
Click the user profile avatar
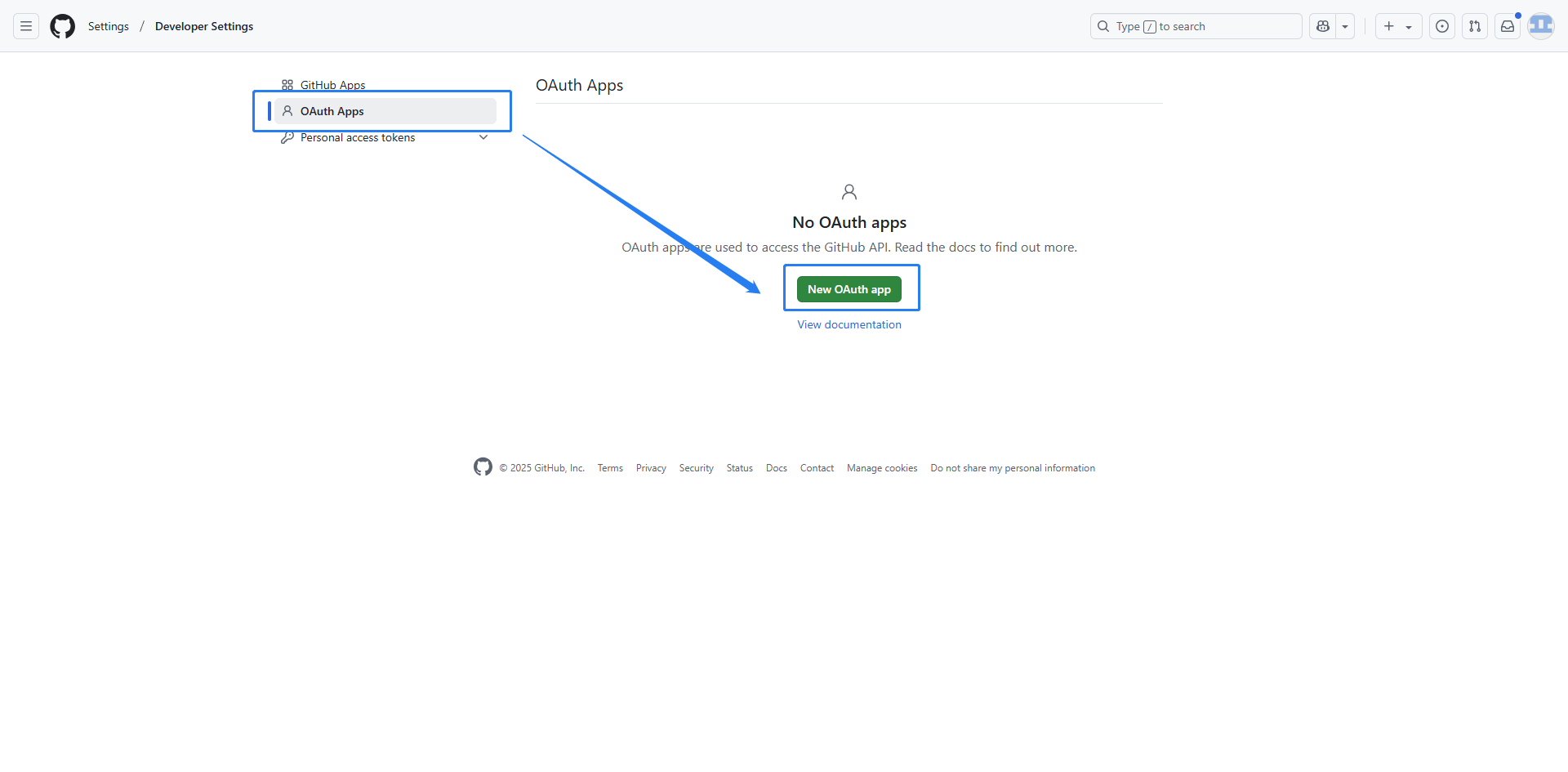(1541, 26)
